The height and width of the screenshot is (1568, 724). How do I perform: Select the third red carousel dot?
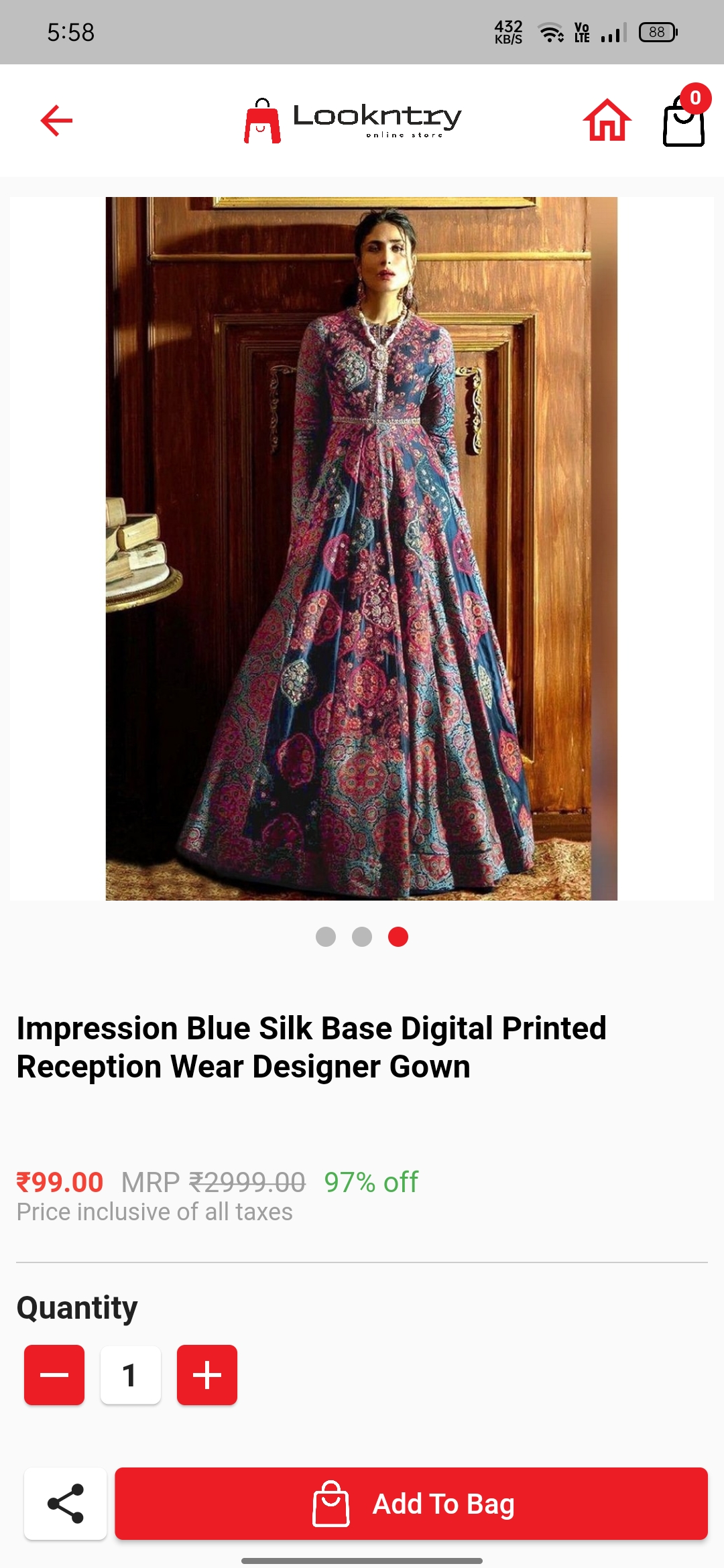click(398, 937)
